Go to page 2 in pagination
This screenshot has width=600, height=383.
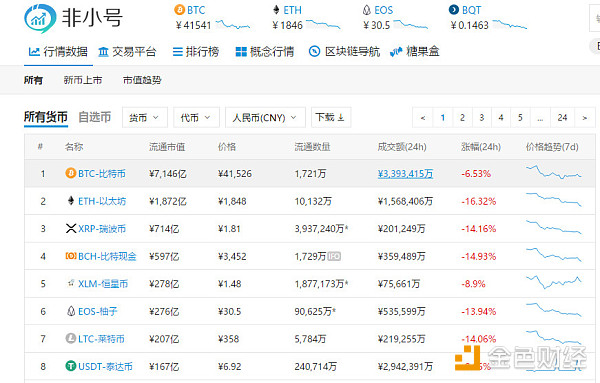click(462, 118)
